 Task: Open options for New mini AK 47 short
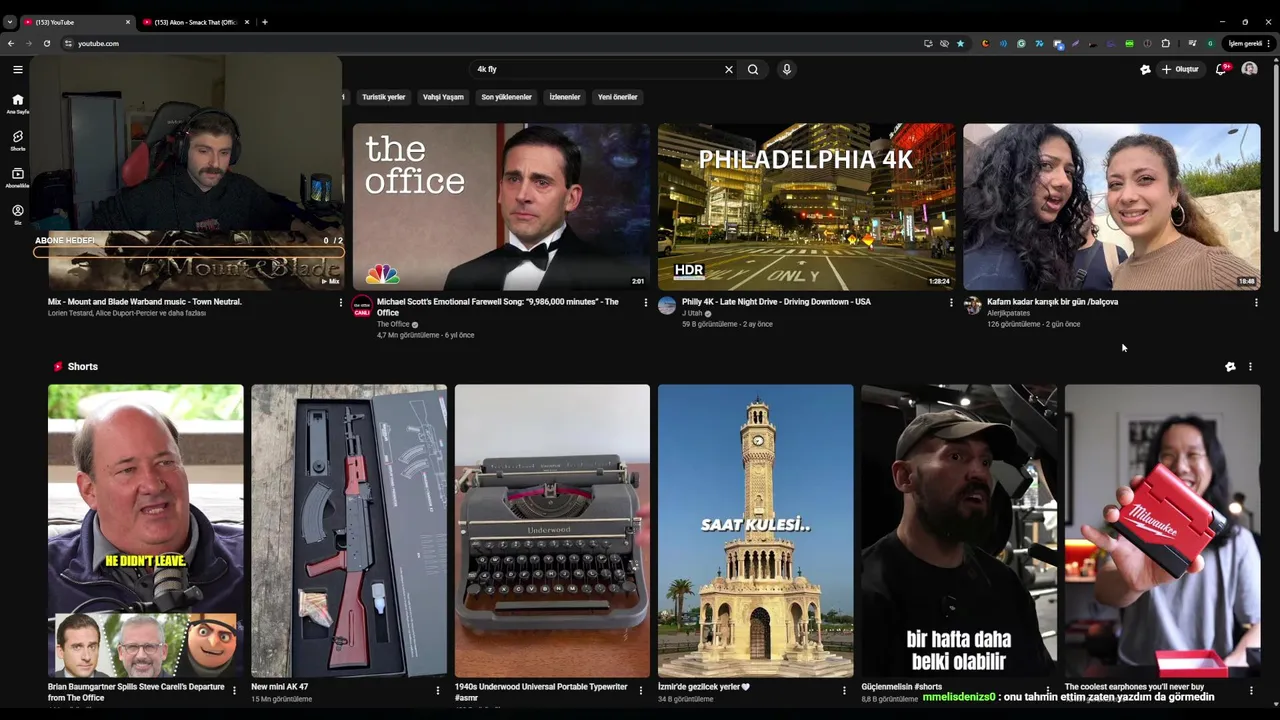tap(437, 690)
